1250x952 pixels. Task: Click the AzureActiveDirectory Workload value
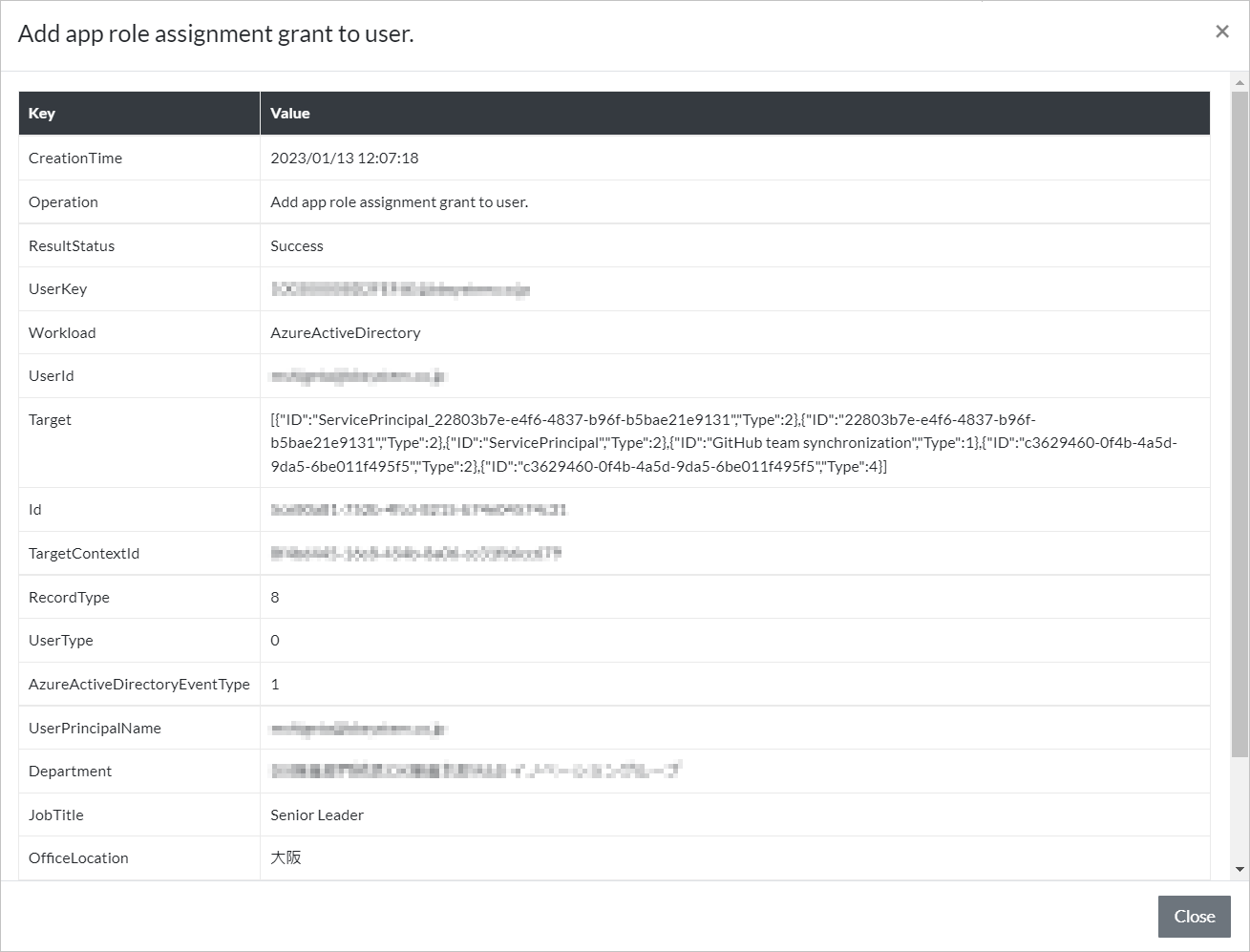coord(346,333)
